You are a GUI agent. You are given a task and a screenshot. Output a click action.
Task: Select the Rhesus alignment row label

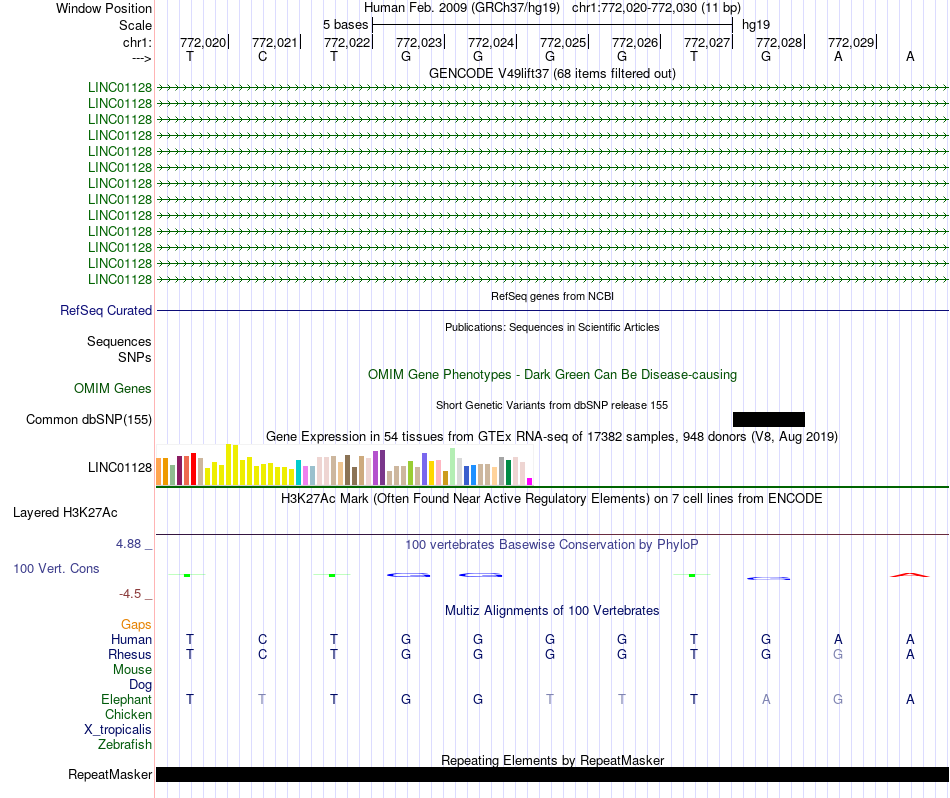(x=130, y=654)
